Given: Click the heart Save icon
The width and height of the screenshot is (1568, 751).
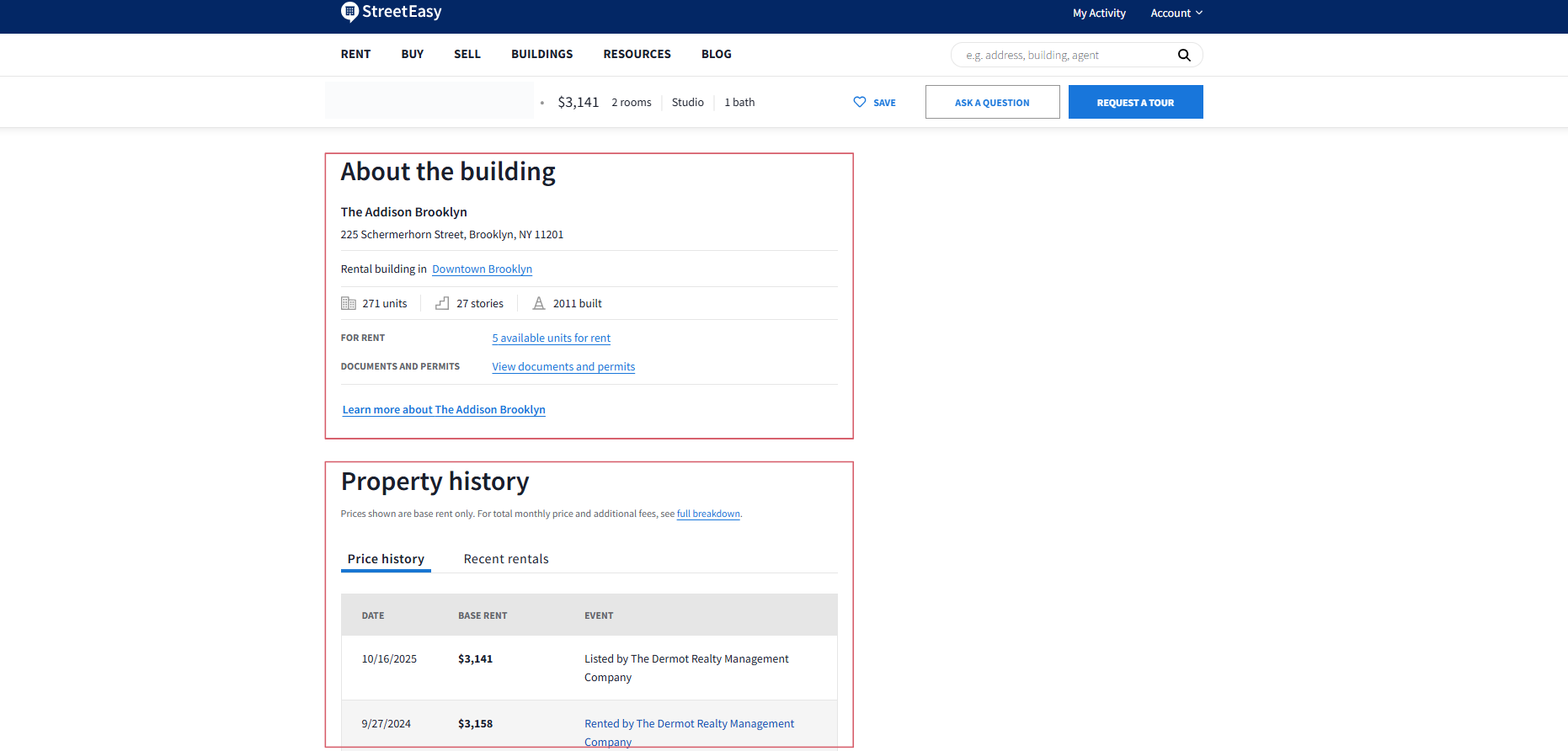Looking at the screenshot, I should click(859, 102).
